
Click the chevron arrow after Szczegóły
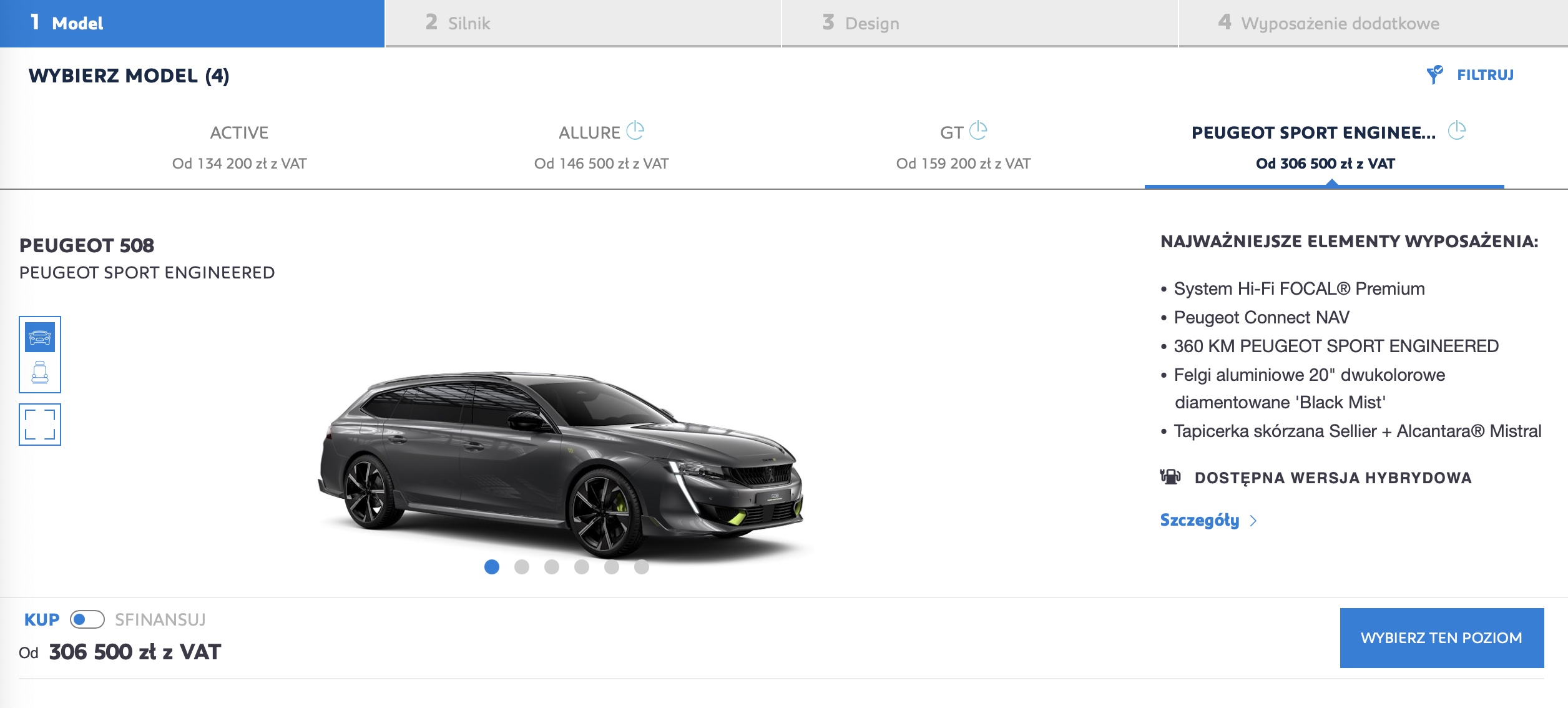point(1253,521)
